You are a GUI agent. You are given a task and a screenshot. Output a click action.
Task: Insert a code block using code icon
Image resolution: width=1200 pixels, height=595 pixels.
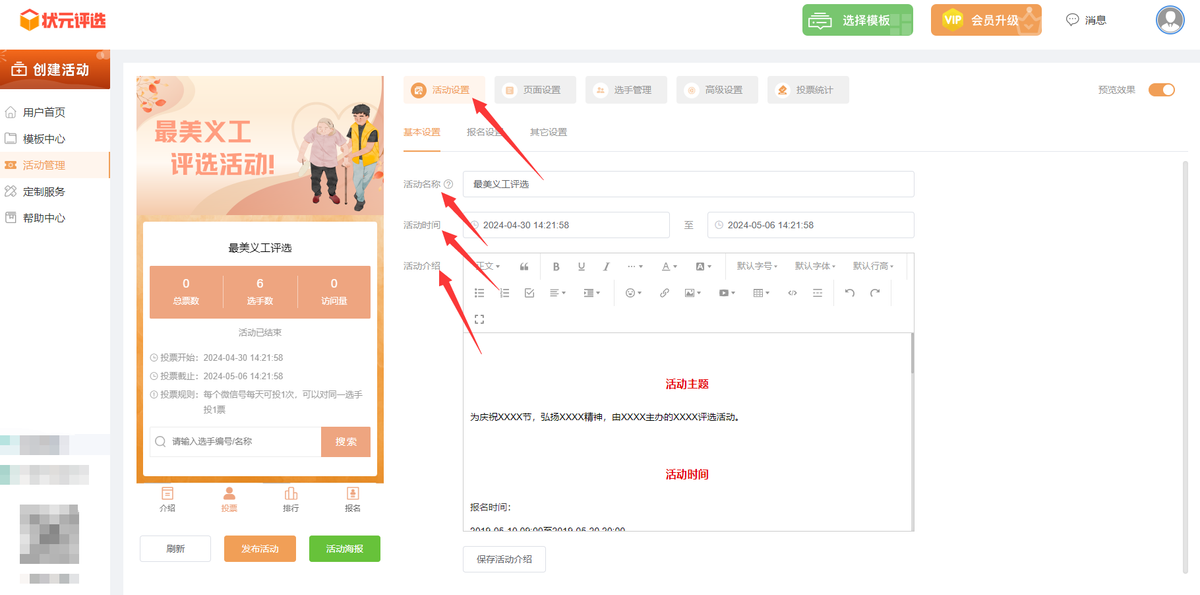coord(793,293)
